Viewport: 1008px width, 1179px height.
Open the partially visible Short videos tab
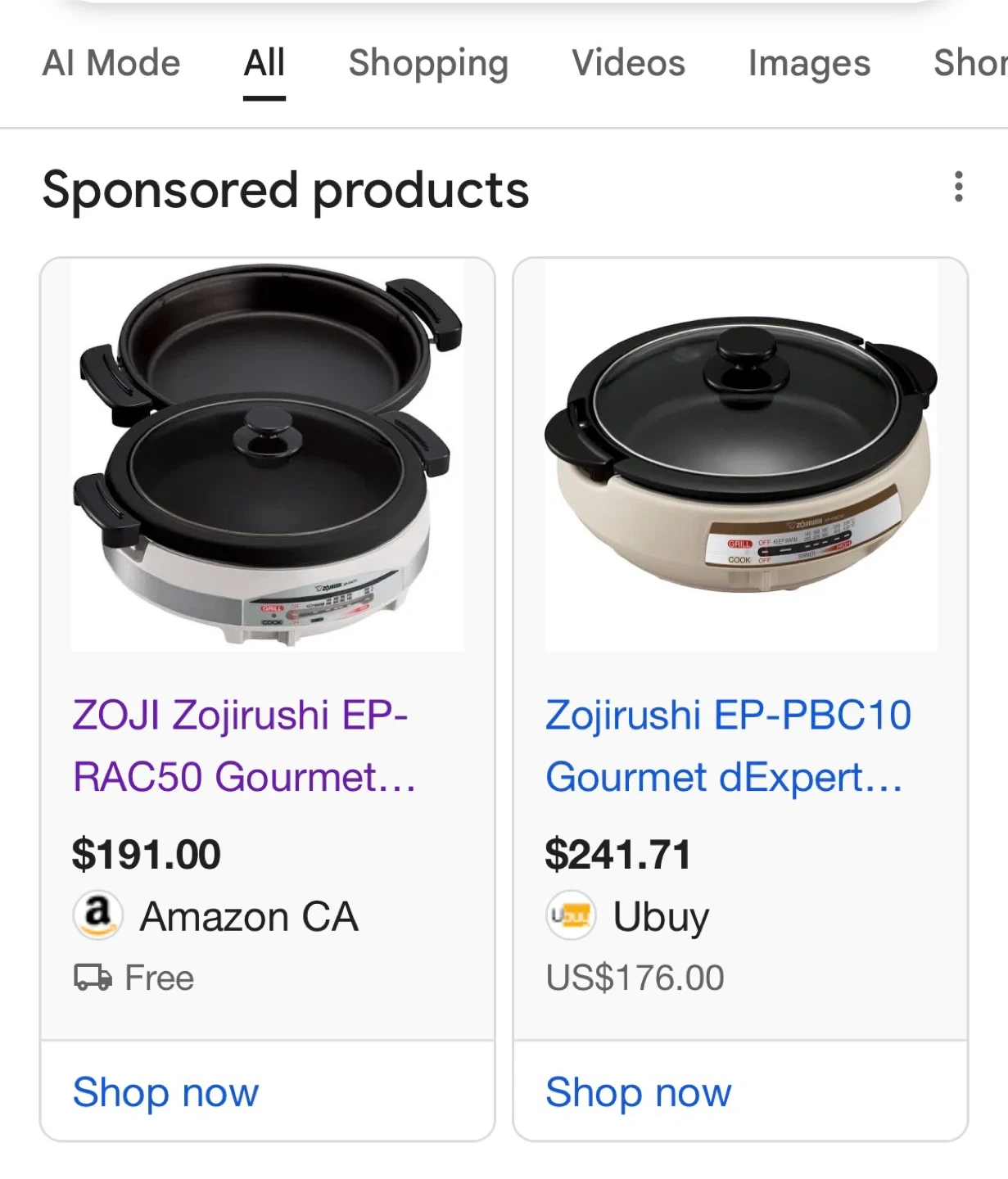pos(972,63)
